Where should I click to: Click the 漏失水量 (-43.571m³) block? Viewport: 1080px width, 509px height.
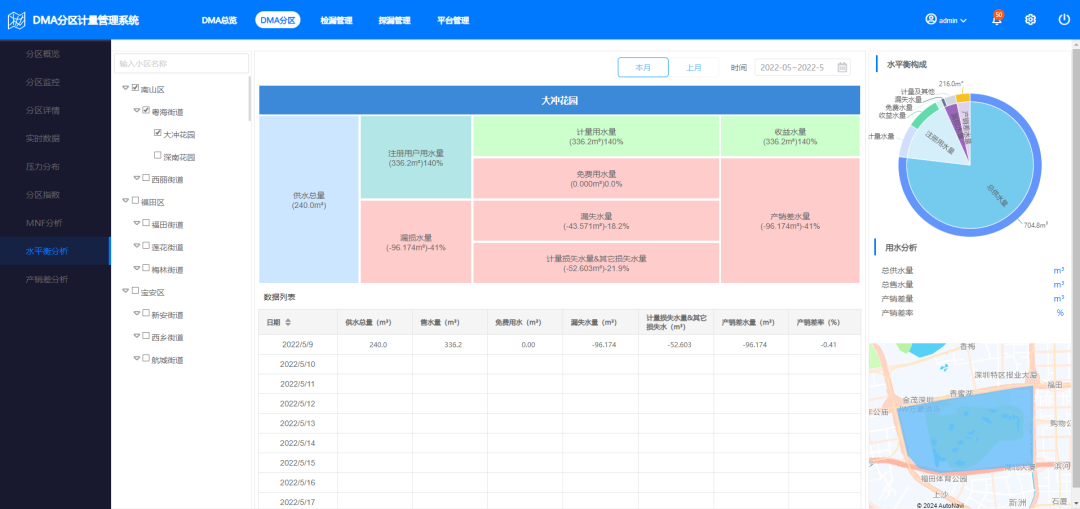596,220
